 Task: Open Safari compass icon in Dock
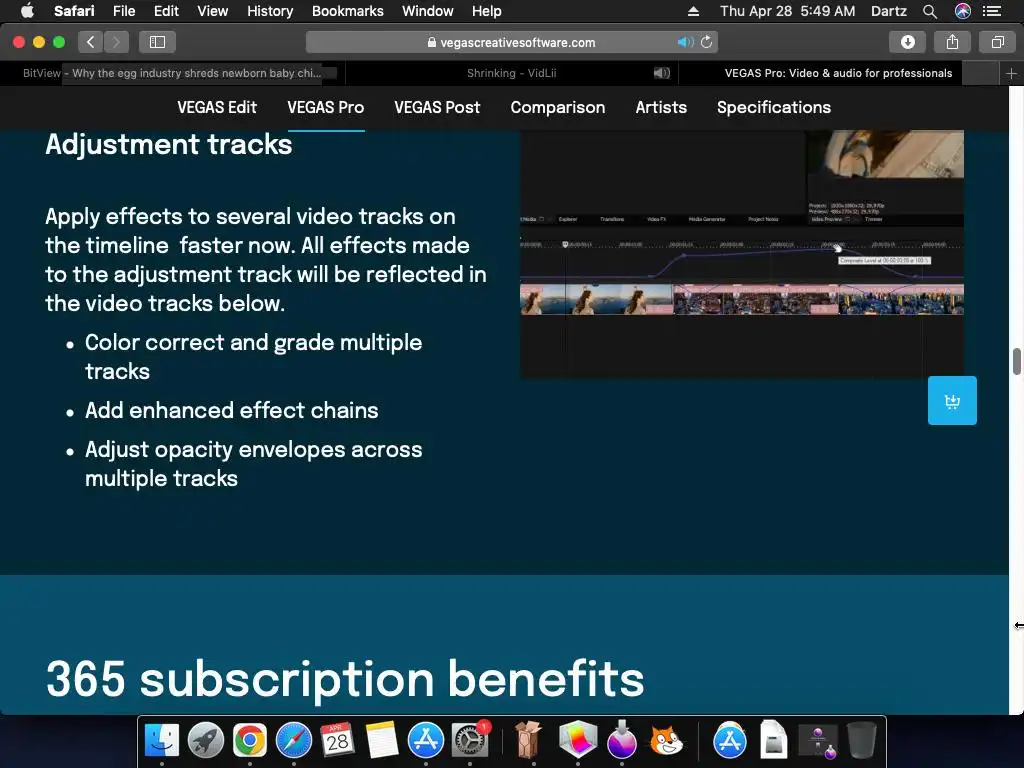[294, 741]
